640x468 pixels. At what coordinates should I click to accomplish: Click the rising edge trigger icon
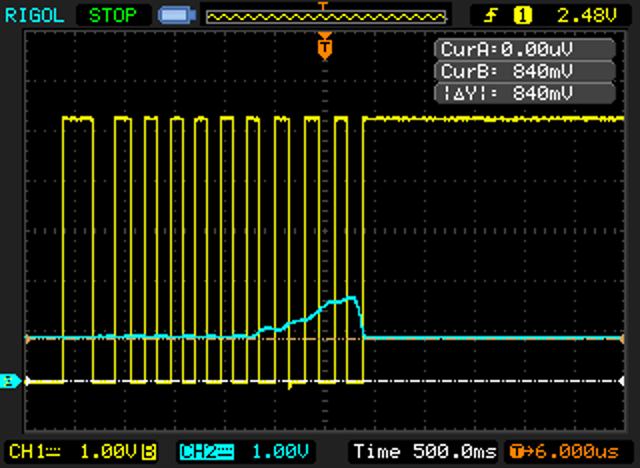tap(490, 16)
